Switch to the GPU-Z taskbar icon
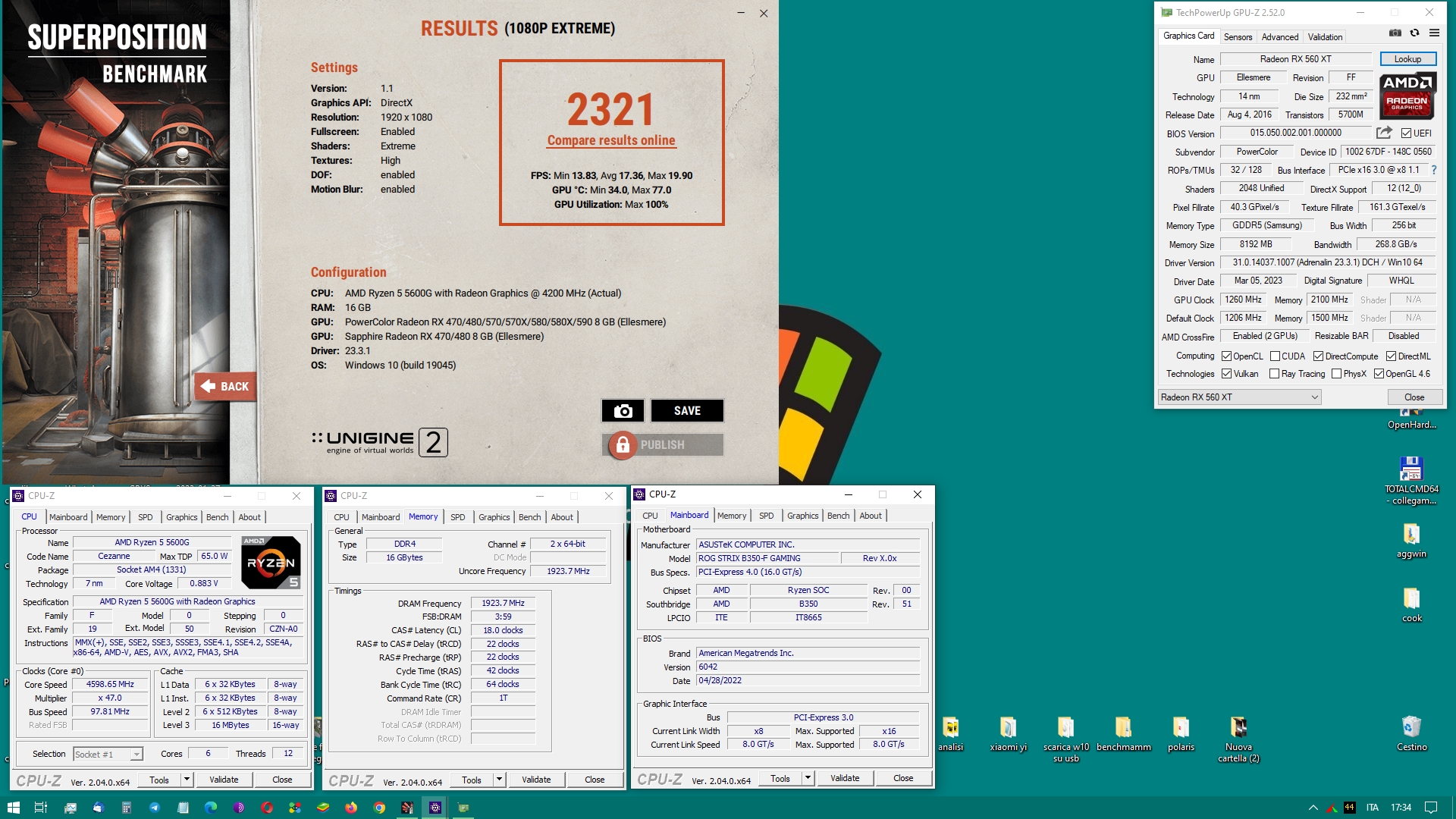The width and height of the screenshot is (1456, 819). (x=463, y=808)
